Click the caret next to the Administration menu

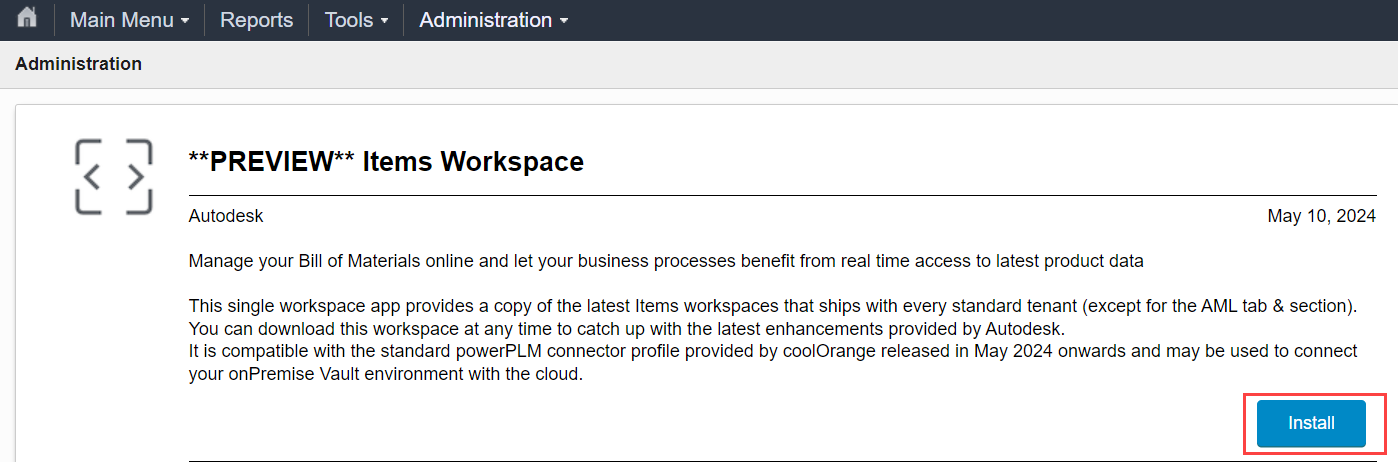564,21
